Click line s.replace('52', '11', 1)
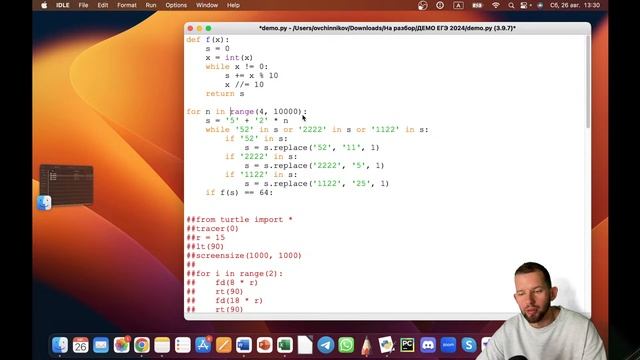This screenshot has width=640, height=360. (312, 147)
